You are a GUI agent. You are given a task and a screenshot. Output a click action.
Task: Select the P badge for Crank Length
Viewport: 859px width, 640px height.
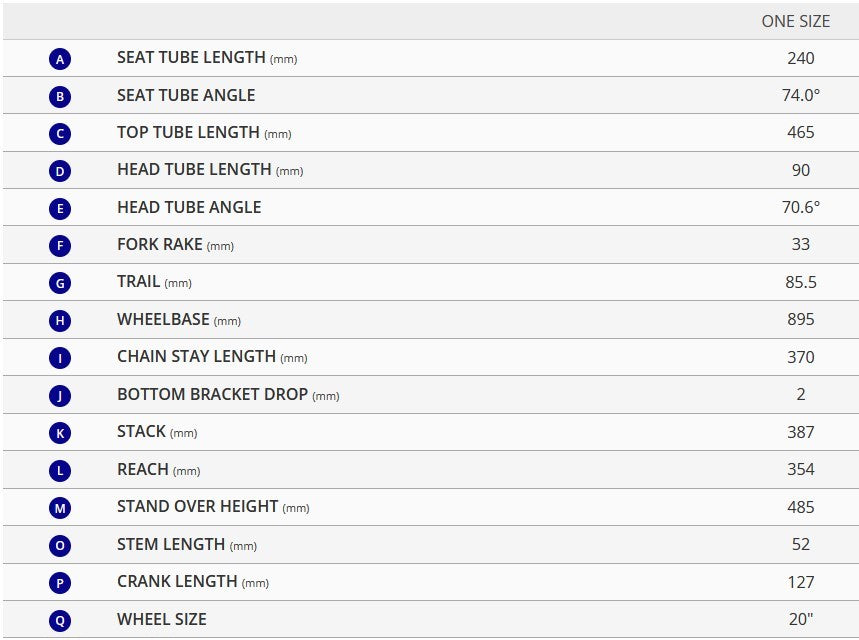(60, 583)
